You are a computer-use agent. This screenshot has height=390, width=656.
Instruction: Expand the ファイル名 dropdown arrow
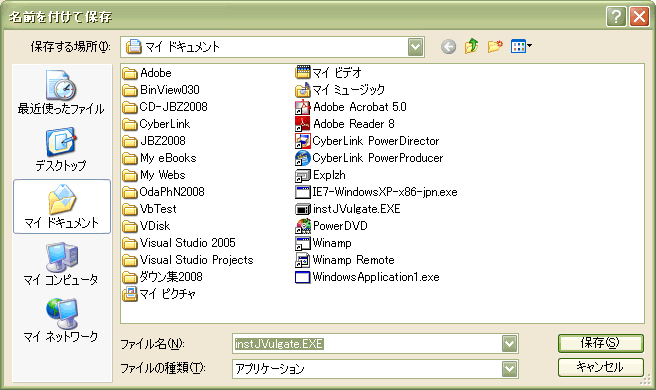pos(509,344)
